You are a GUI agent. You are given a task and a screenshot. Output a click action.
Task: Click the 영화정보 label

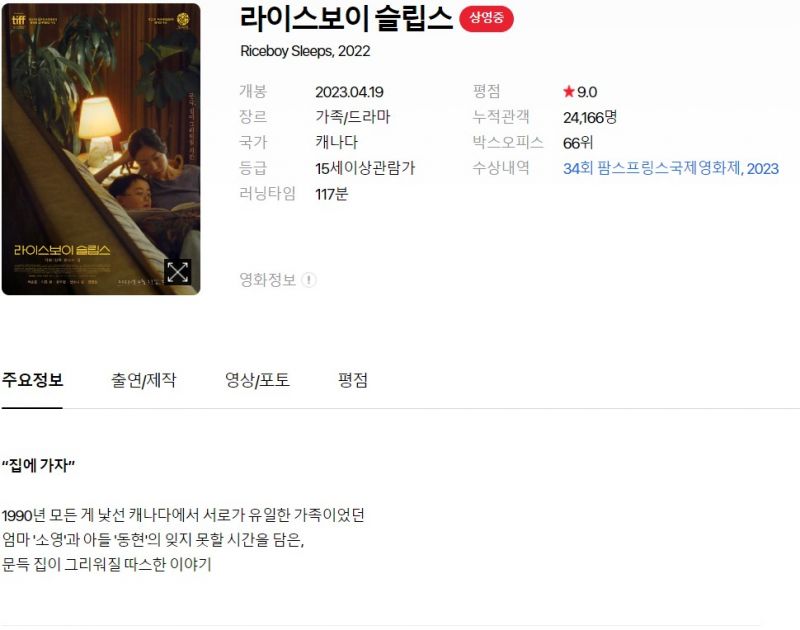[x=268, y=280]
